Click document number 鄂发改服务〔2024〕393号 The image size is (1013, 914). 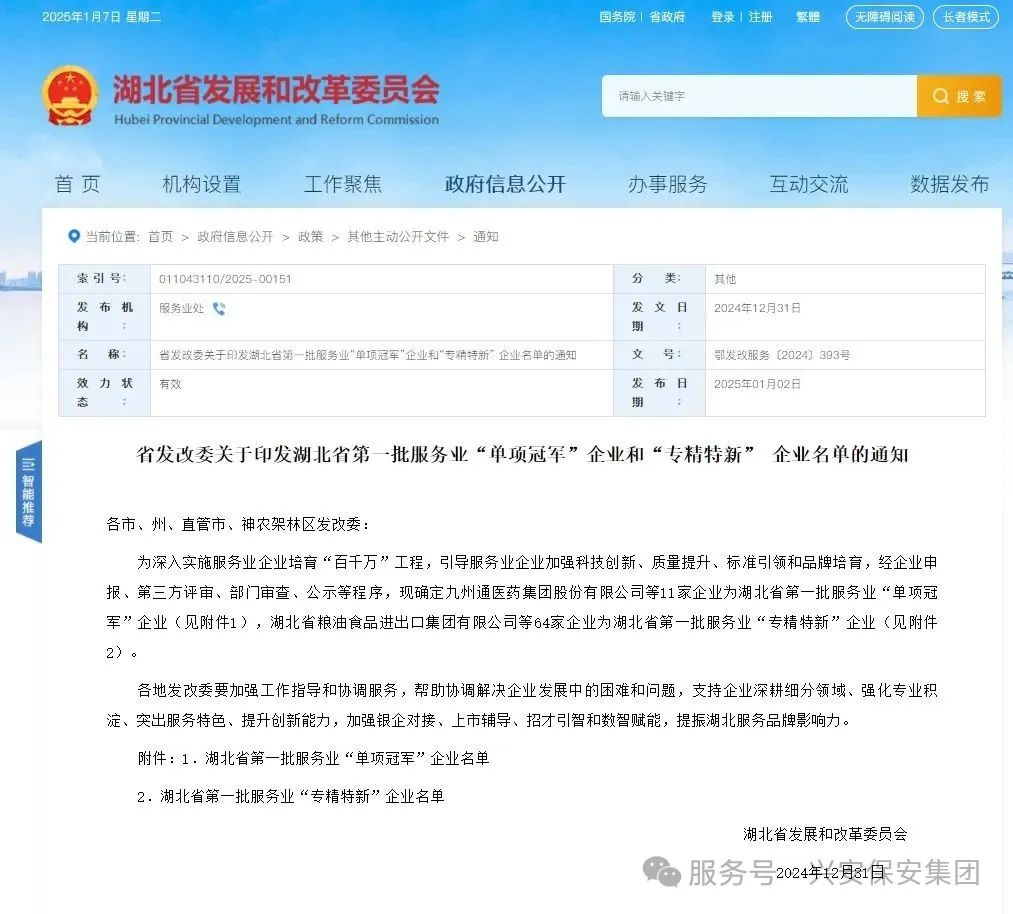[782, 355]
